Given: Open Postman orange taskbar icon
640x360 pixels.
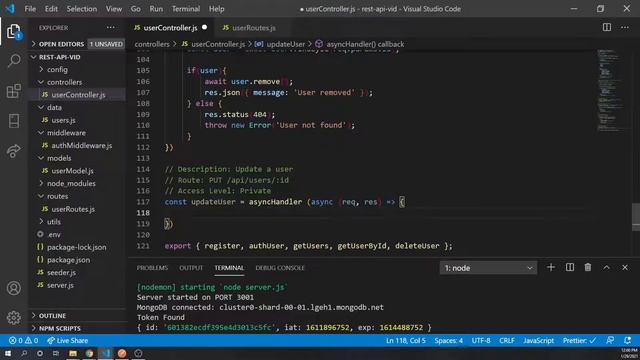Looking at the screenshot, I should tap(122, 353).
